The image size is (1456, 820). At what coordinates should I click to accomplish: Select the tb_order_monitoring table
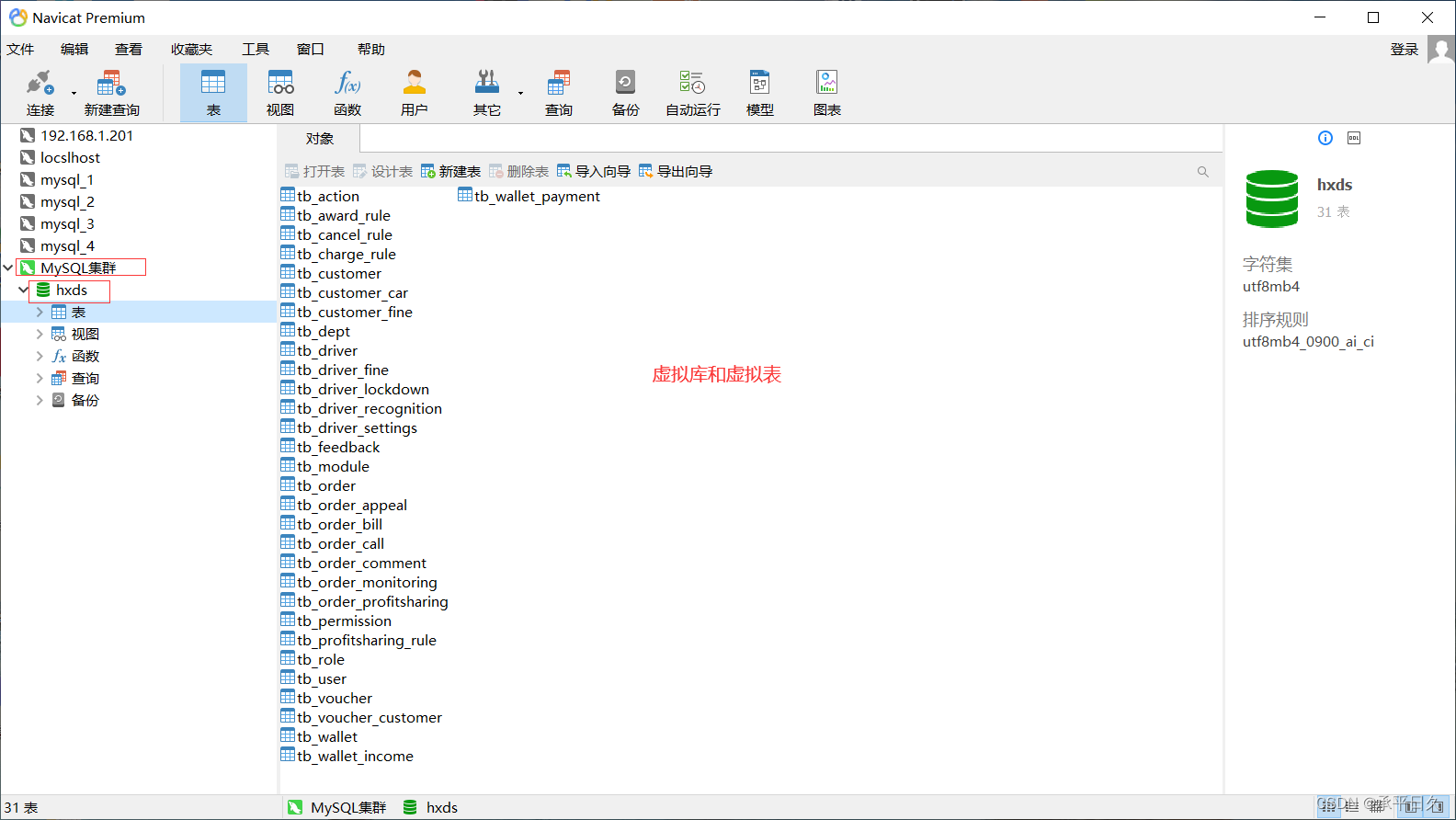point(359,582)
